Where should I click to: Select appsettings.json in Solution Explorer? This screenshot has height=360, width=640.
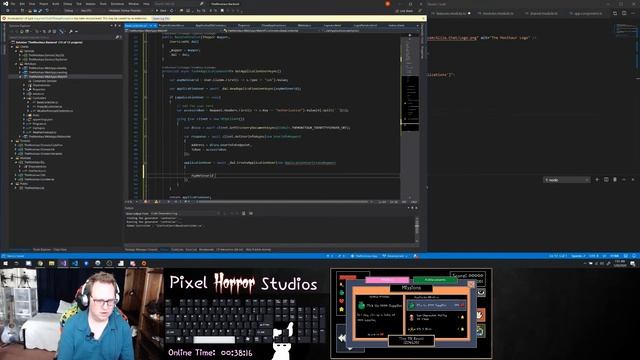[x=42, y=120]
